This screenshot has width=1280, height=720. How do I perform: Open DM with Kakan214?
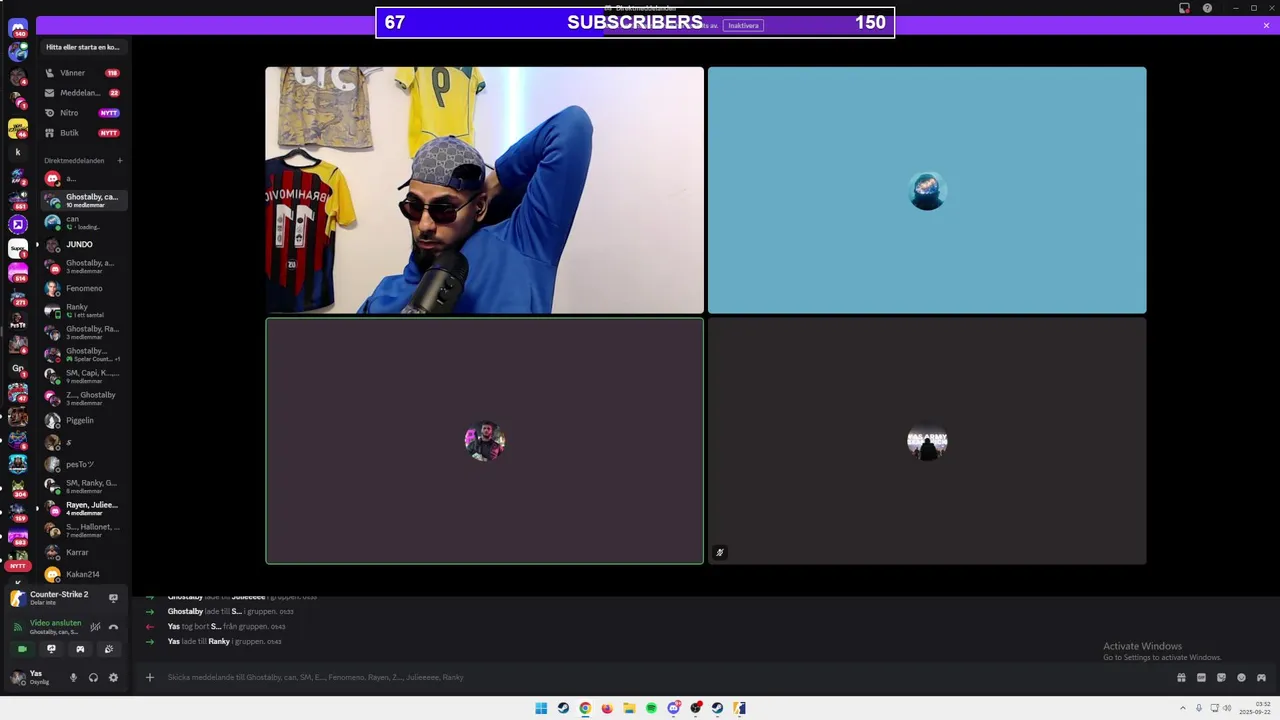coord(83,574)
